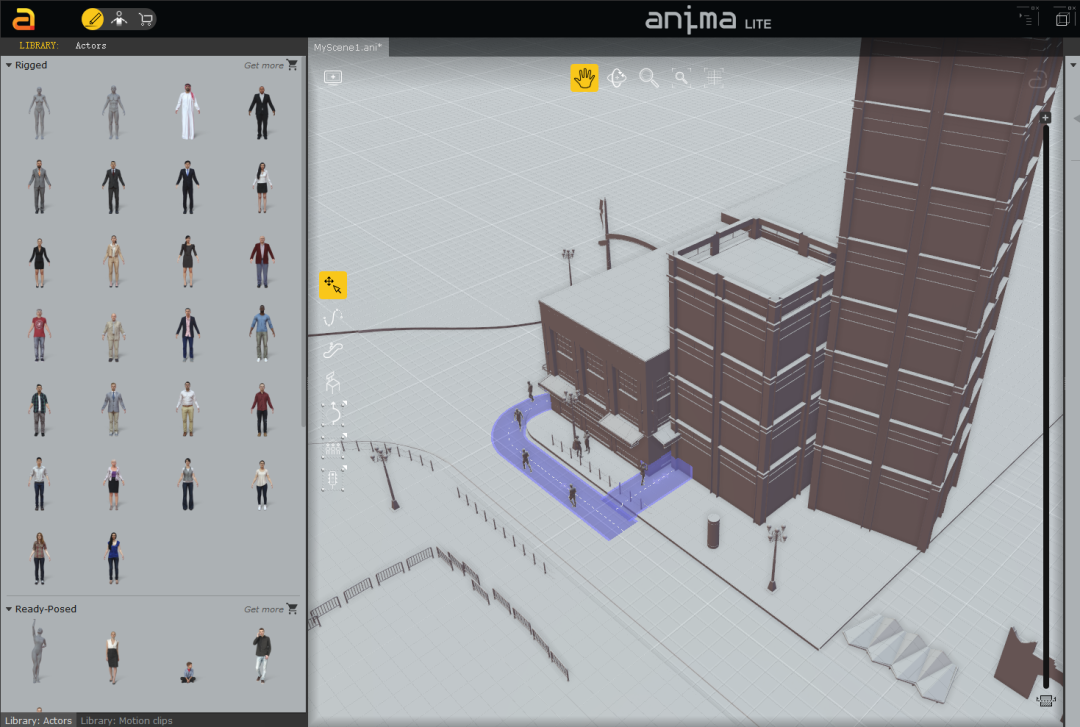The width and height of the screenshot is (1080, 727).
Task: Select the magnifier zoom tool
Action: point(649,78)
